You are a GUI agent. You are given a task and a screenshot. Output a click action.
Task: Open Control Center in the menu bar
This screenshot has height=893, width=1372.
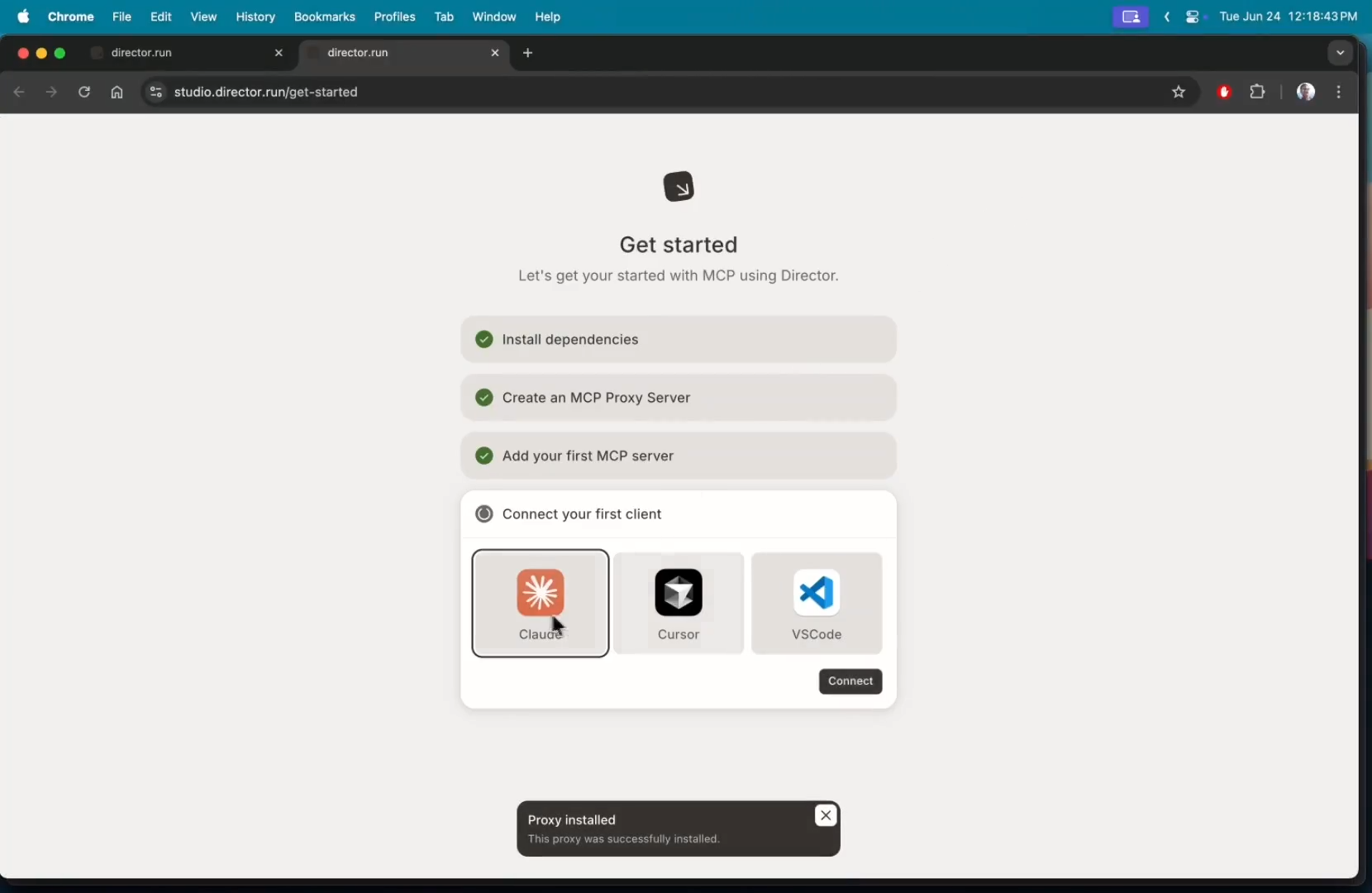coord(1193,17)
